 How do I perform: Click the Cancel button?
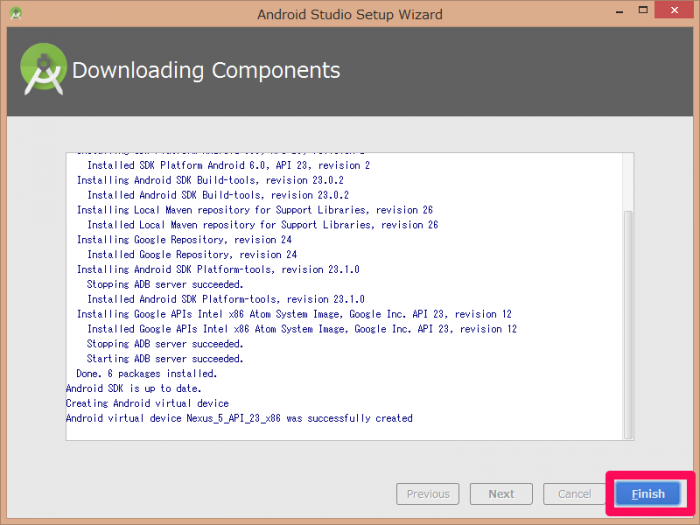574,494
